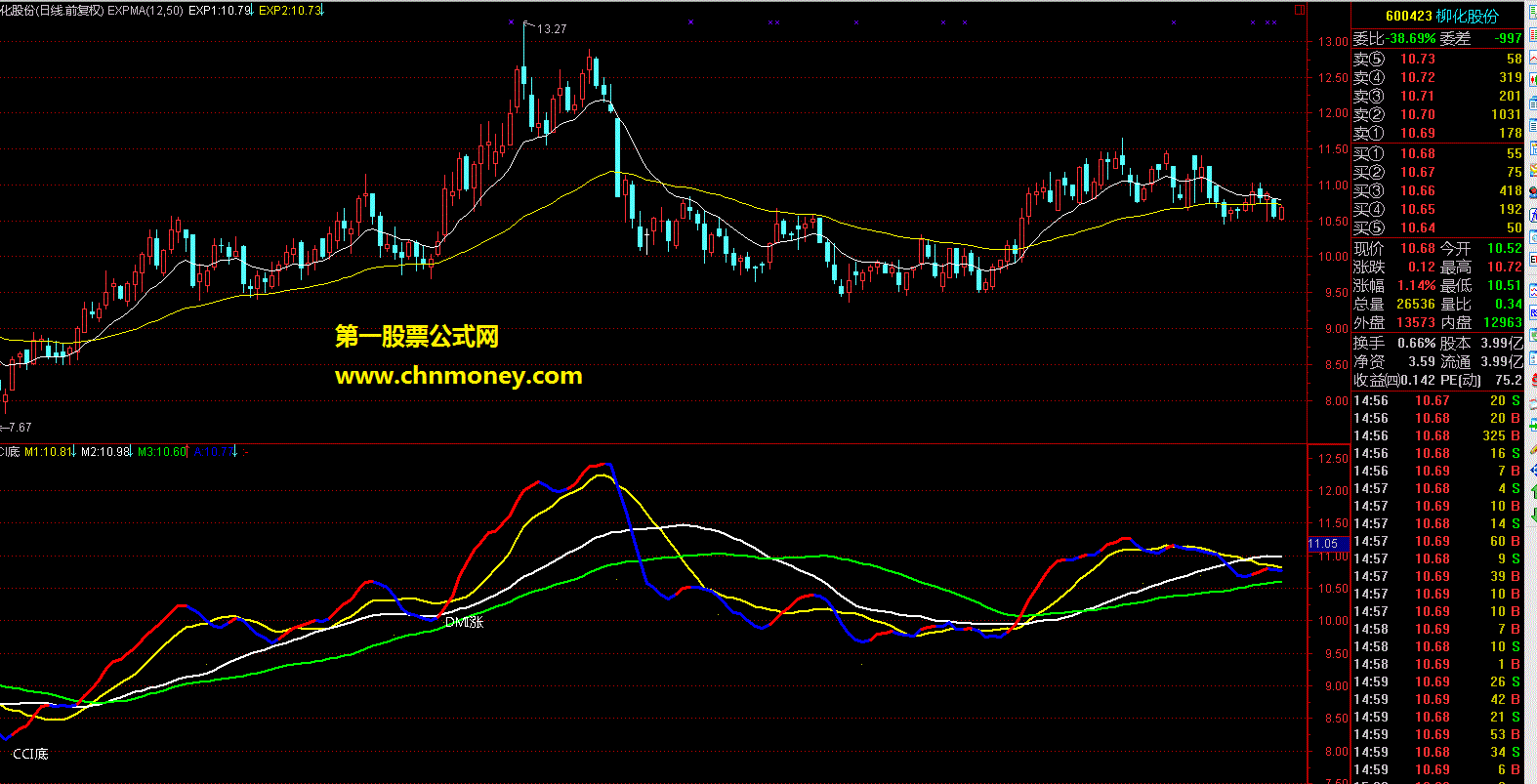Select the trade row with 53 B
Viewport: 1537px width, 784px height.
click(1437, 734)
